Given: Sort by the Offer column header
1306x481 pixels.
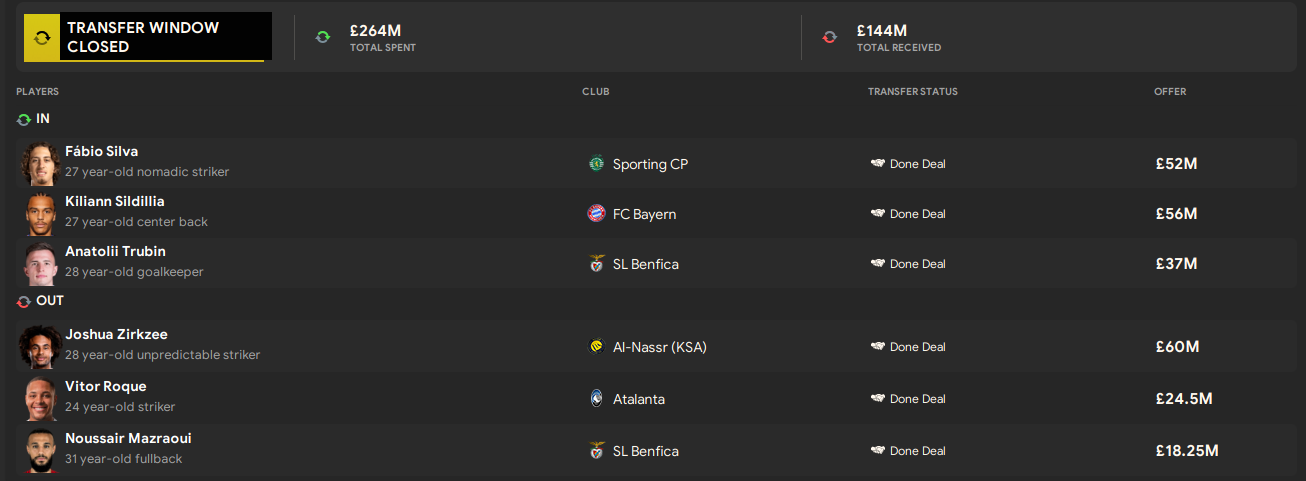Looking at the screenshot, I should pos(1170,92).
